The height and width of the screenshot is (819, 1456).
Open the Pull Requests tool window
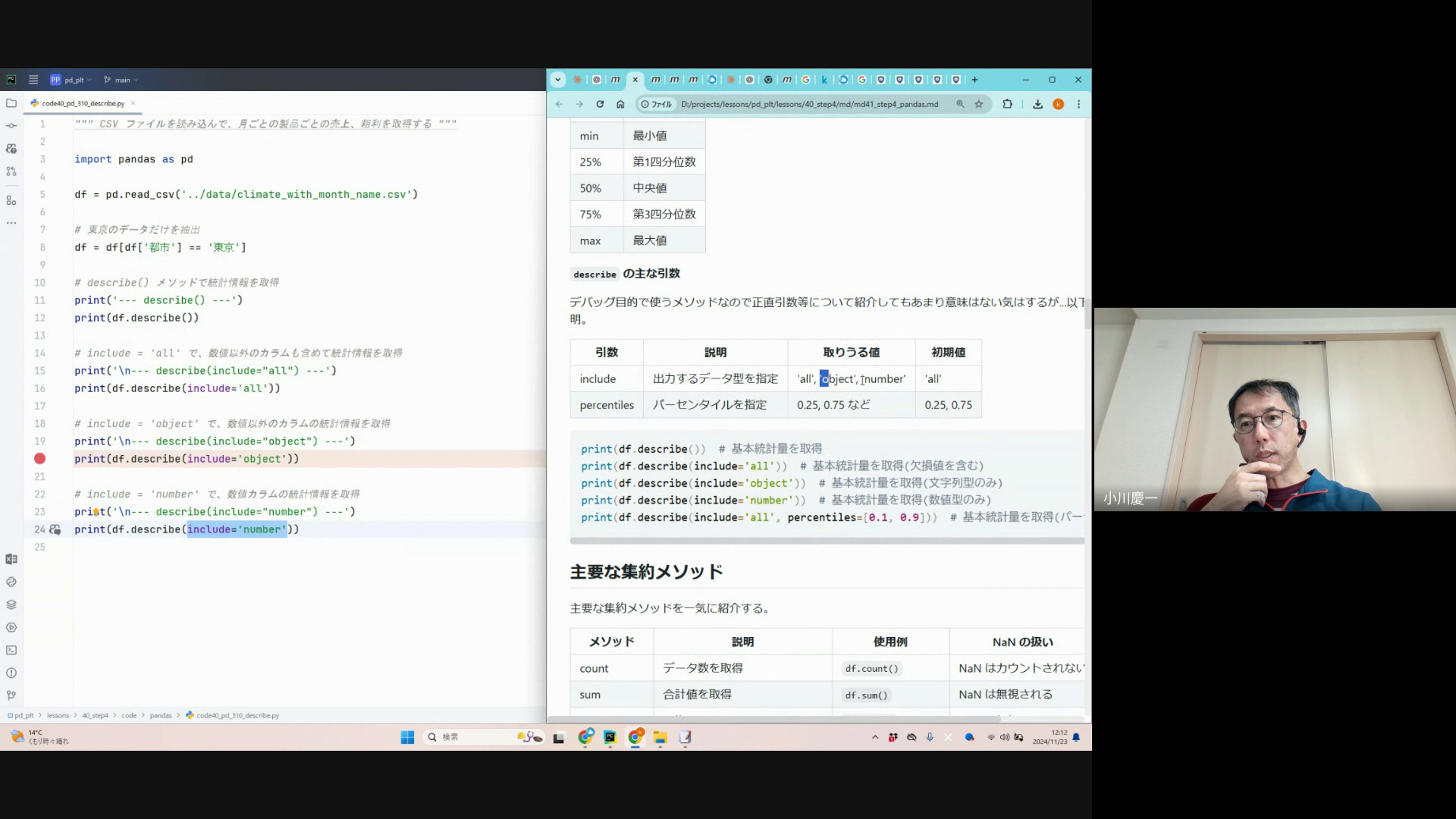[11, 171]
